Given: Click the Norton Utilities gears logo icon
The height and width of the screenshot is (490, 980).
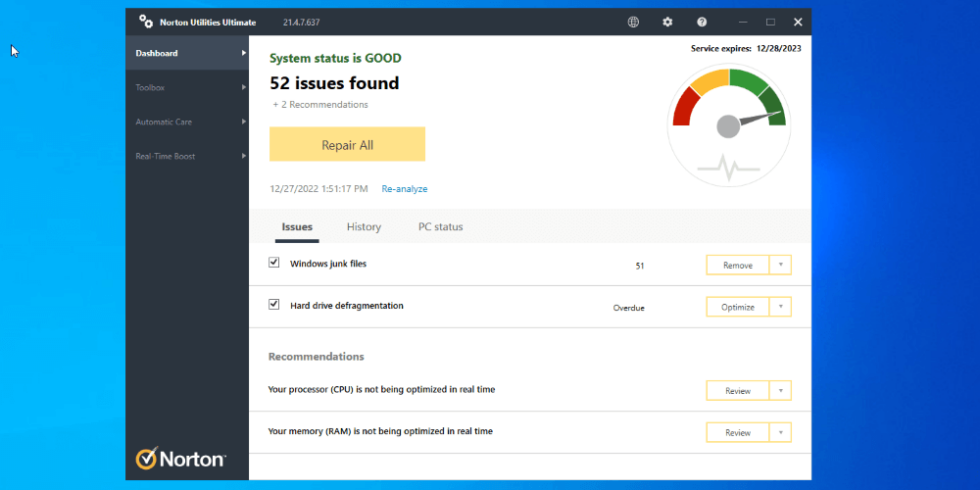Looking at the screenshot, I should pos(146,22).
